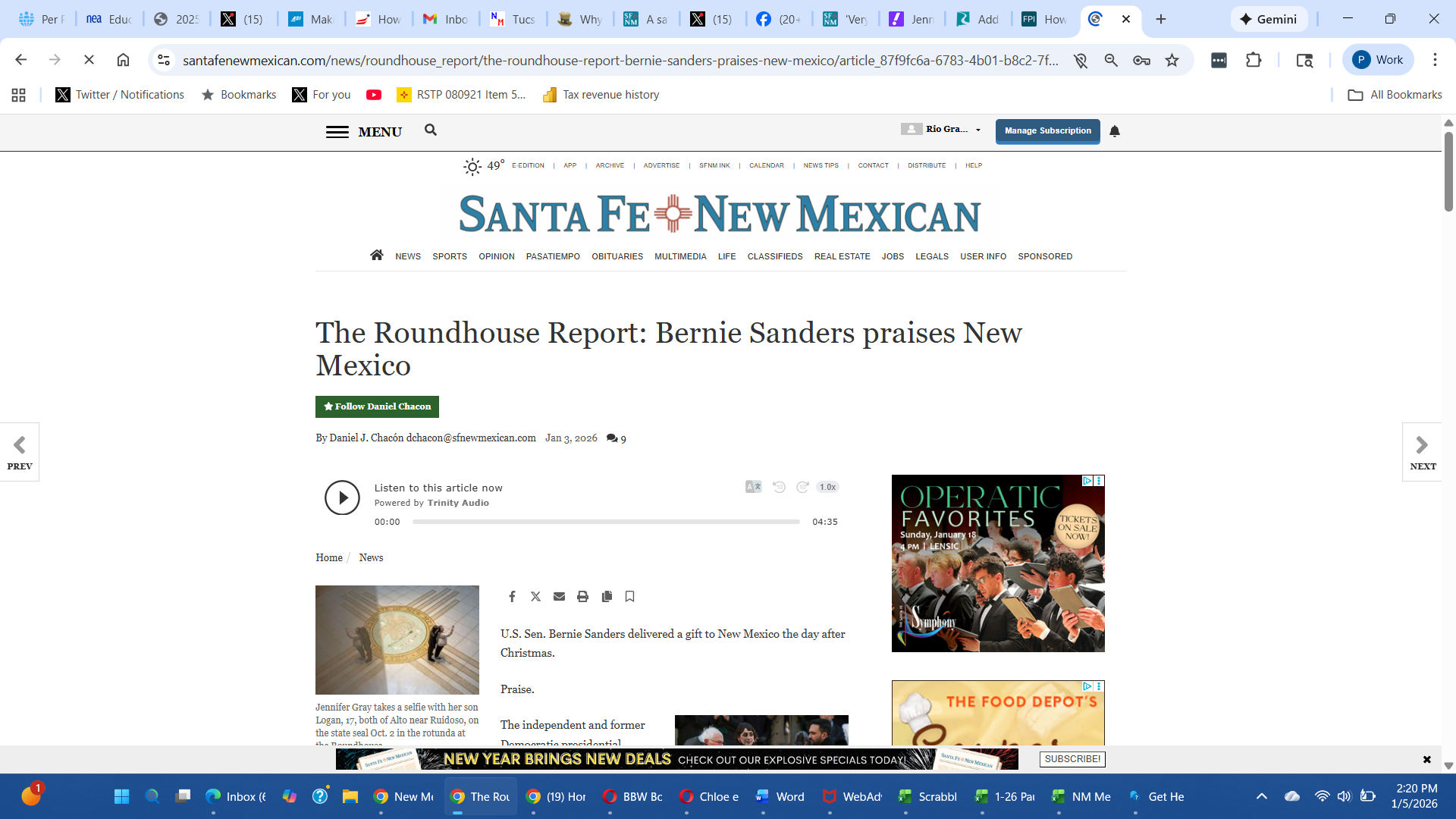The height and width of the screenshot is (819, 1456).
Task: Play the Trinity Audio article narration
Action: click(x=342, y=498)
